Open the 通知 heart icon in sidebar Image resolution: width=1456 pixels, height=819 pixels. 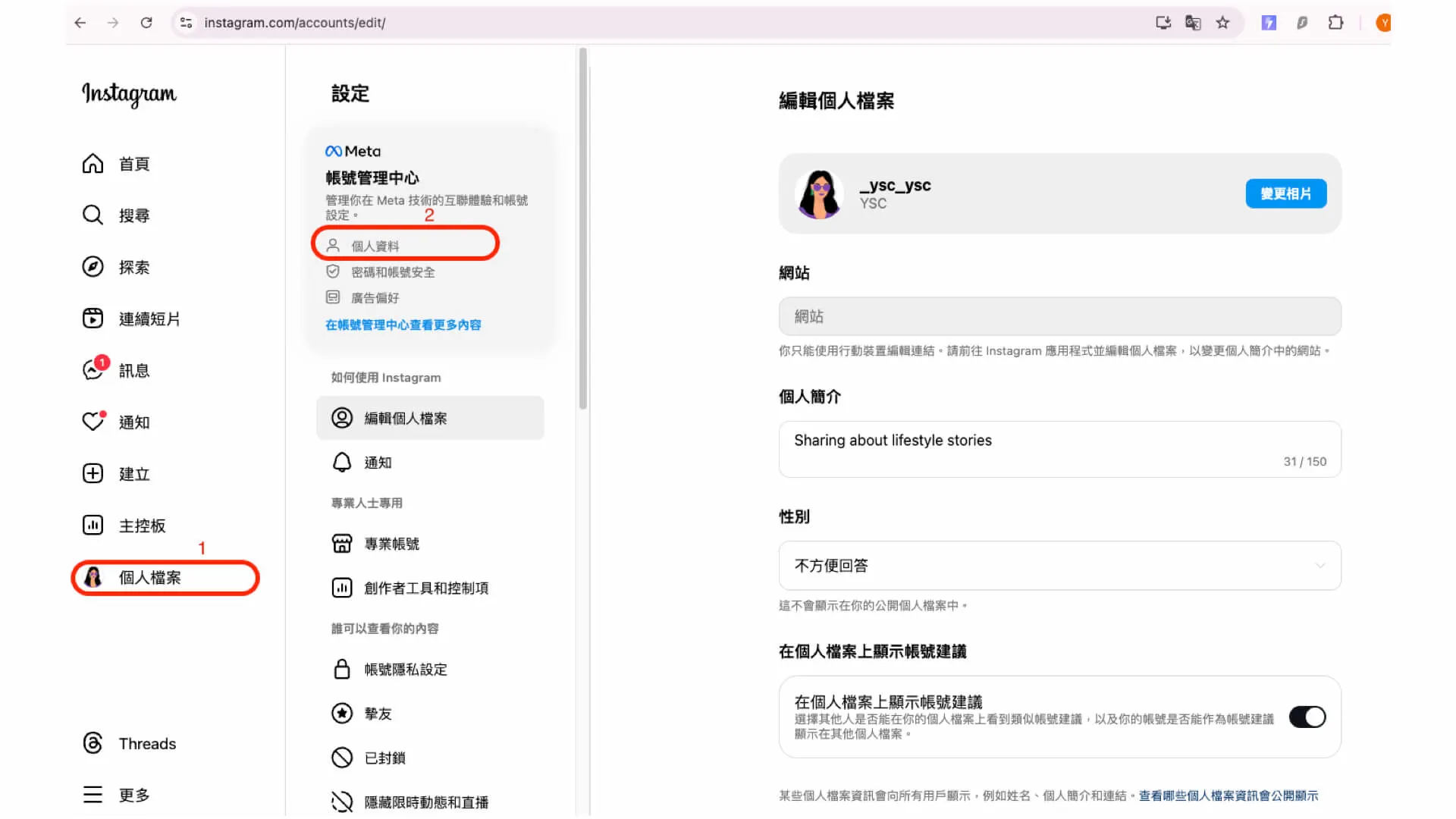[93, 421]
